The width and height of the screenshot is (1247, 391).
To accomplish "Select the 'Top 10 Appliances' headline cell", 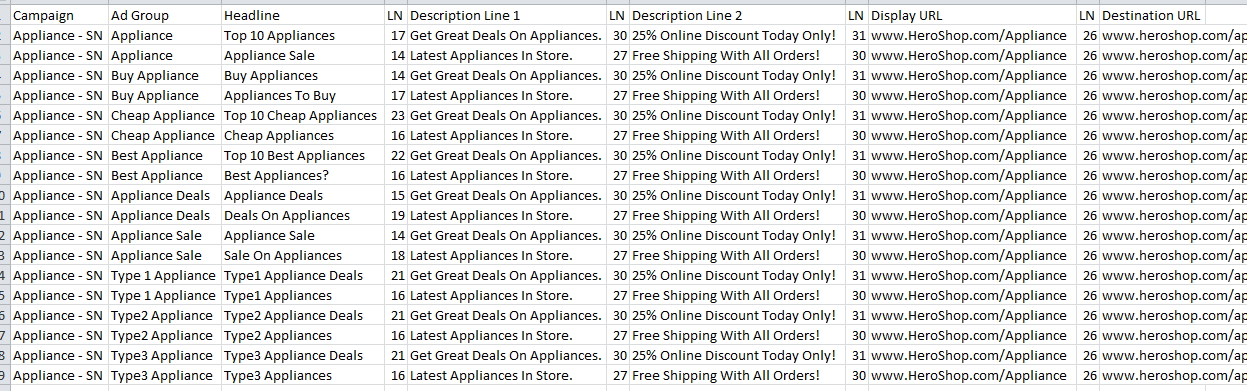I will click(302, 36).
